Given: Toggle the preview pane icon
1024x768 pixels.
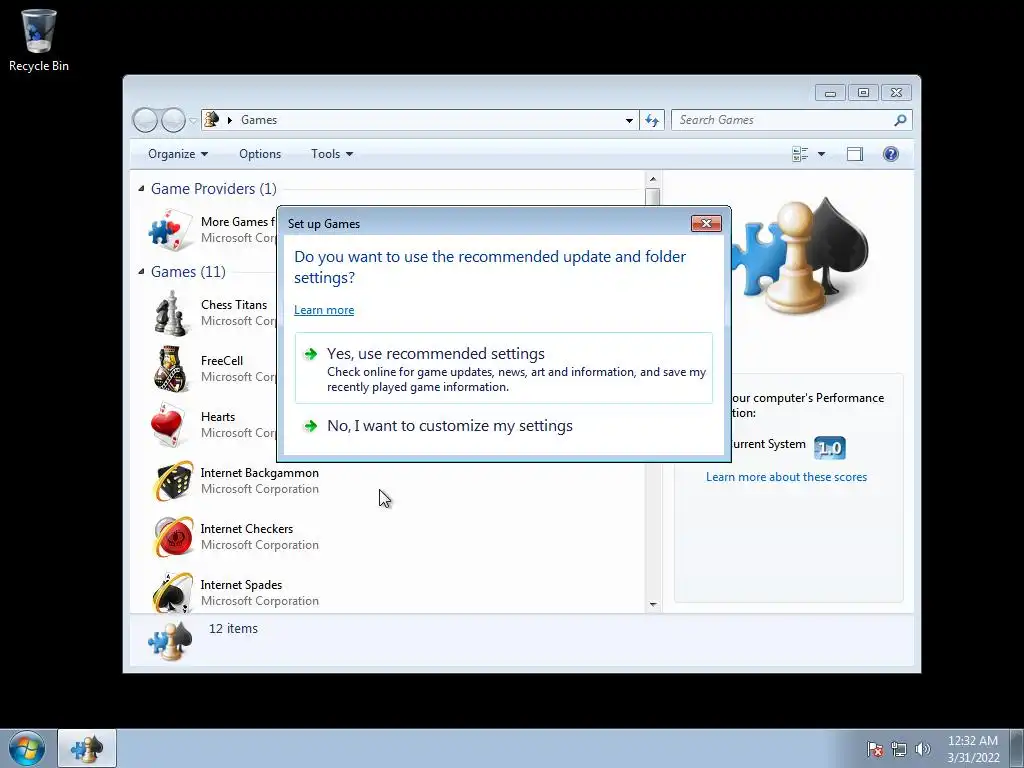Looking at the screenshot, I should coord(854,154).
